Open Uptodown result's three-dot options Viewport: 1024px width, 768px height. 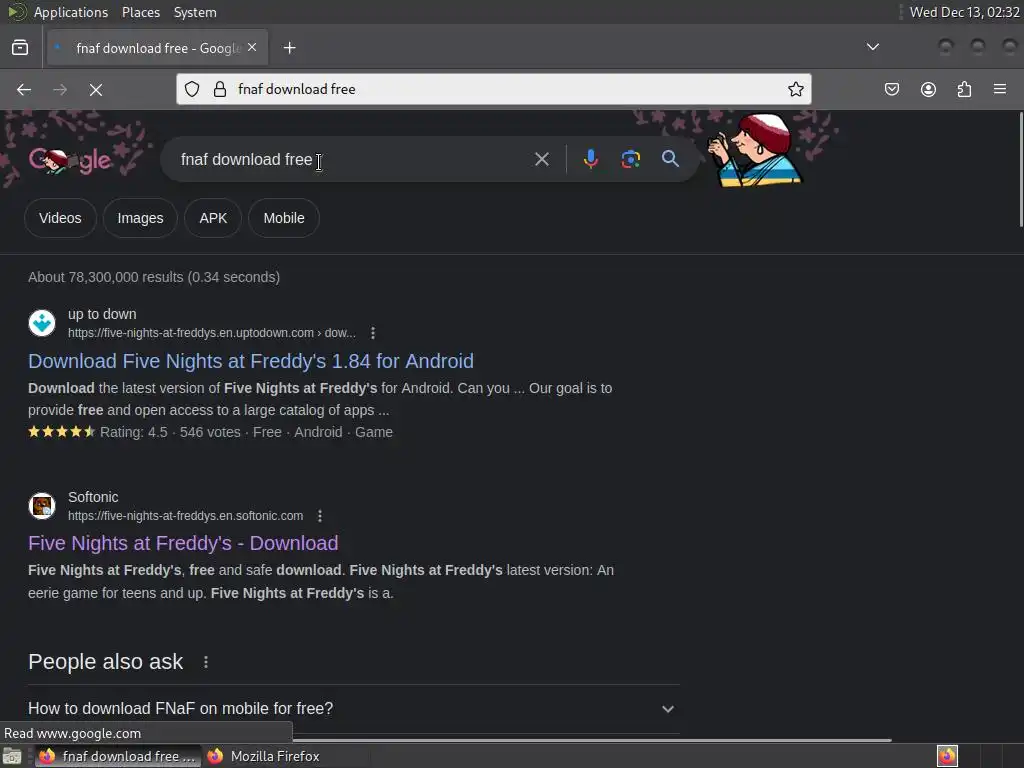pos(373,333)
